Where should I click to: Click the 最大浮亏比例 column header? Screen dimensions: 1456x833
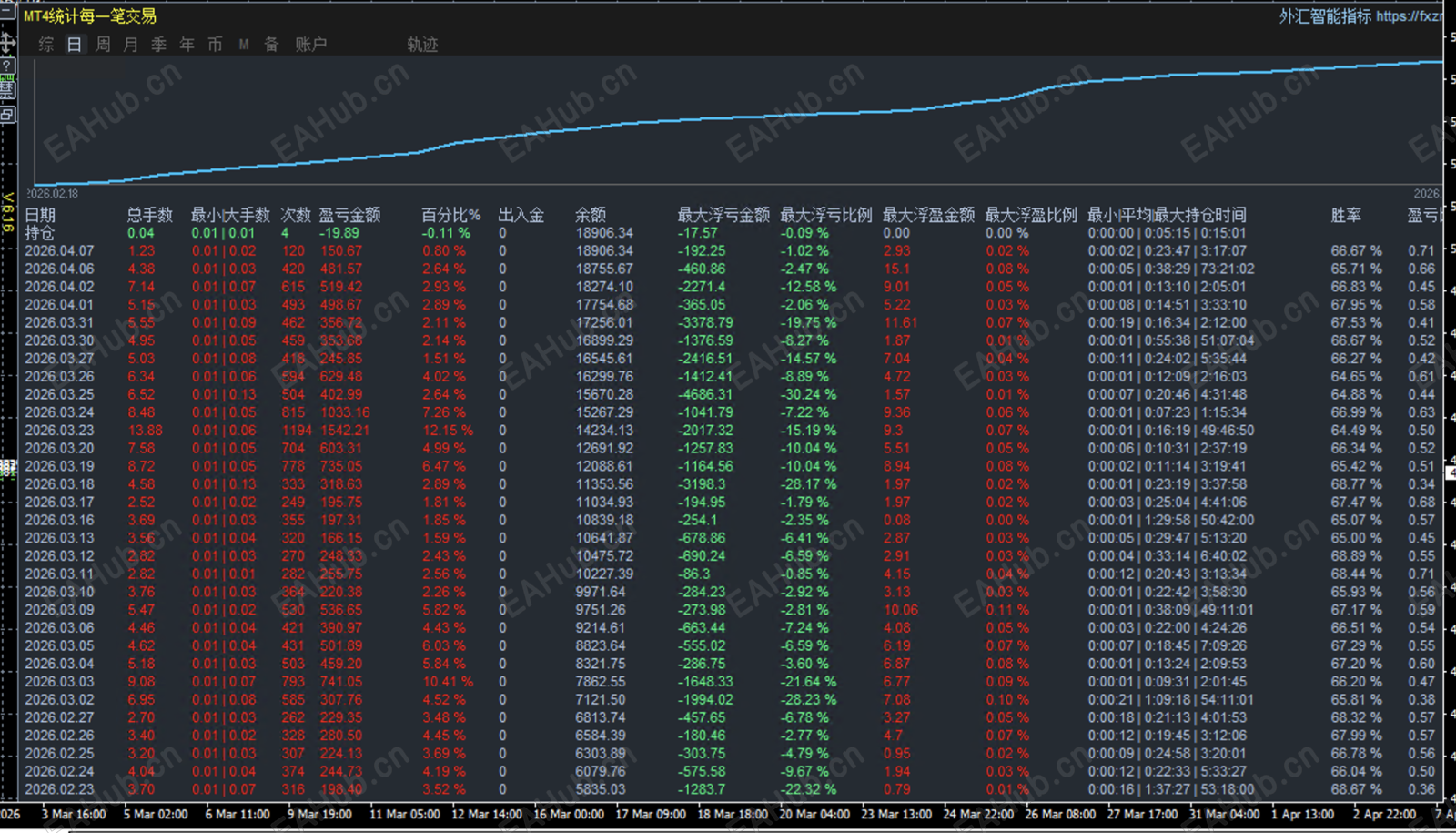(x=826, y=215)
